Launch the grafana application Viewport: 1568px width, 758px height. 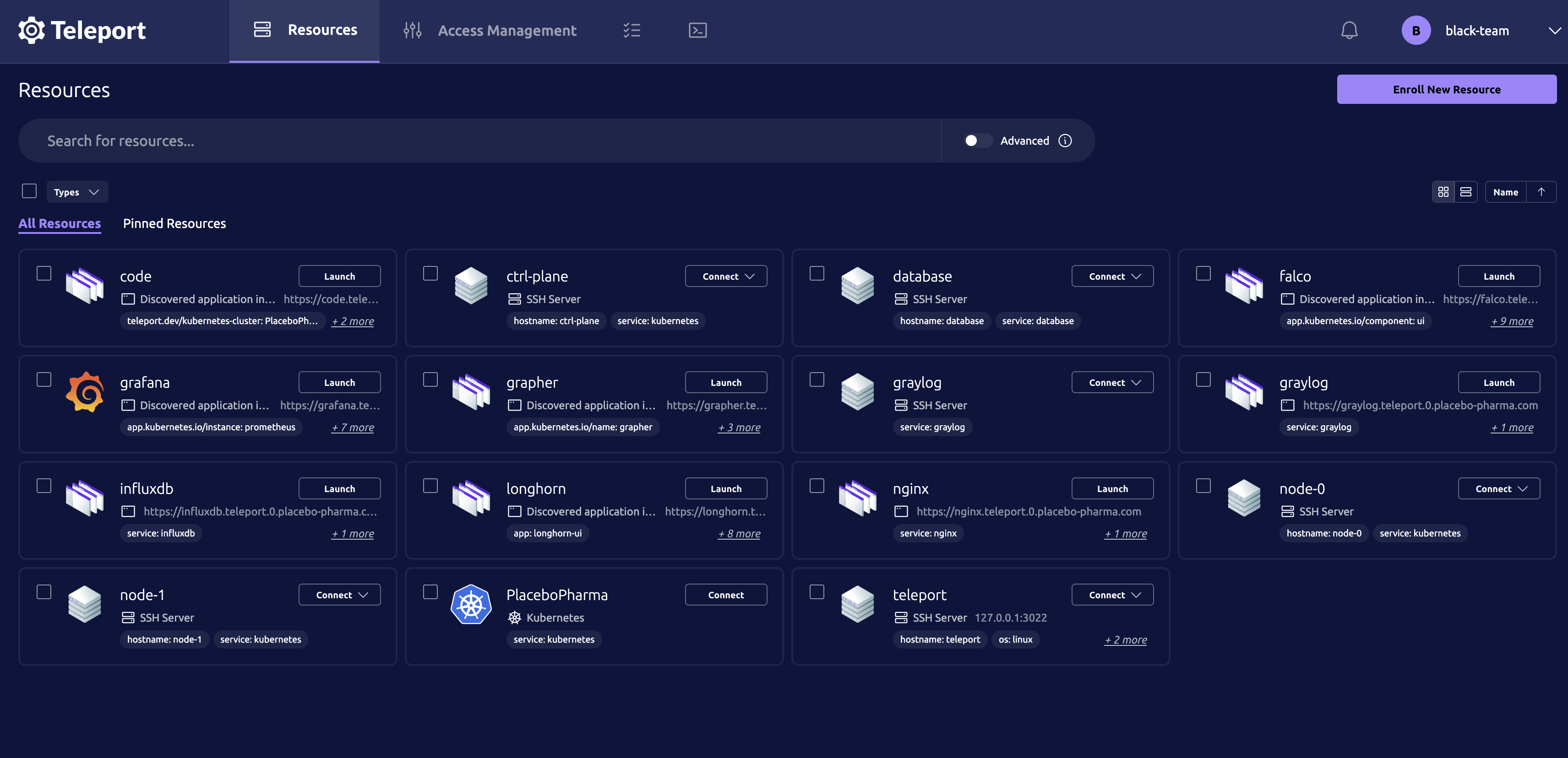339,382
